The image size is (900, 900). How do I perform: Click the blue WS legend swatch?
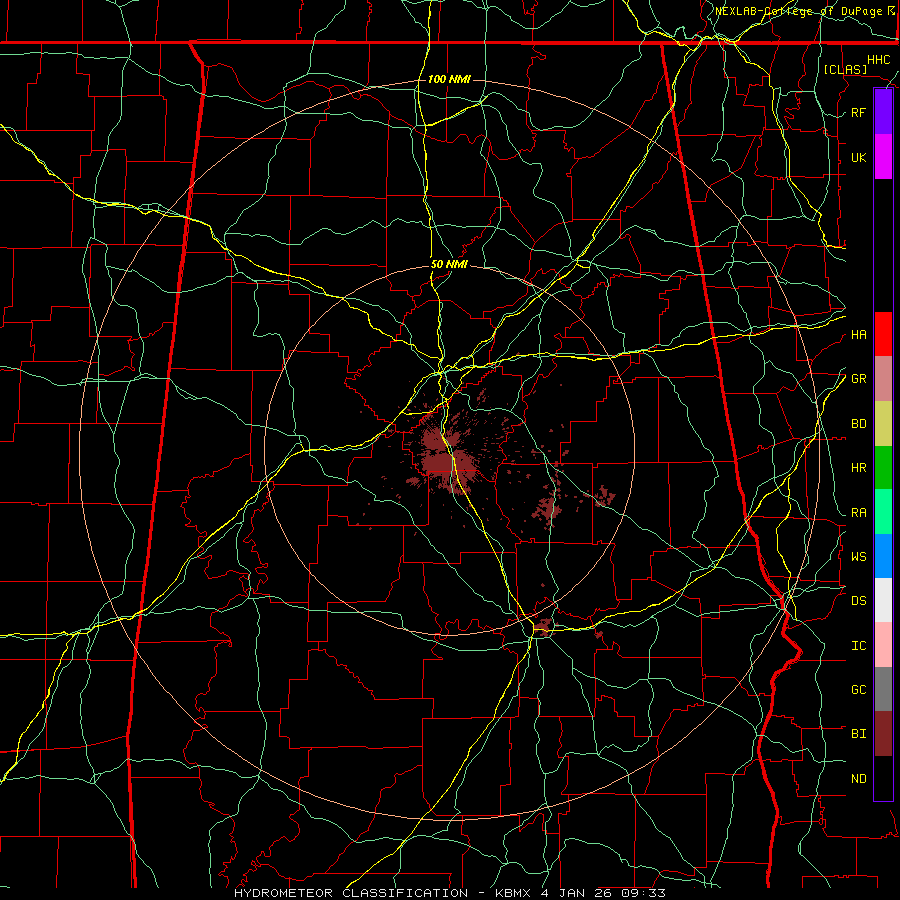pyautogui.click(x=883, y=556)
